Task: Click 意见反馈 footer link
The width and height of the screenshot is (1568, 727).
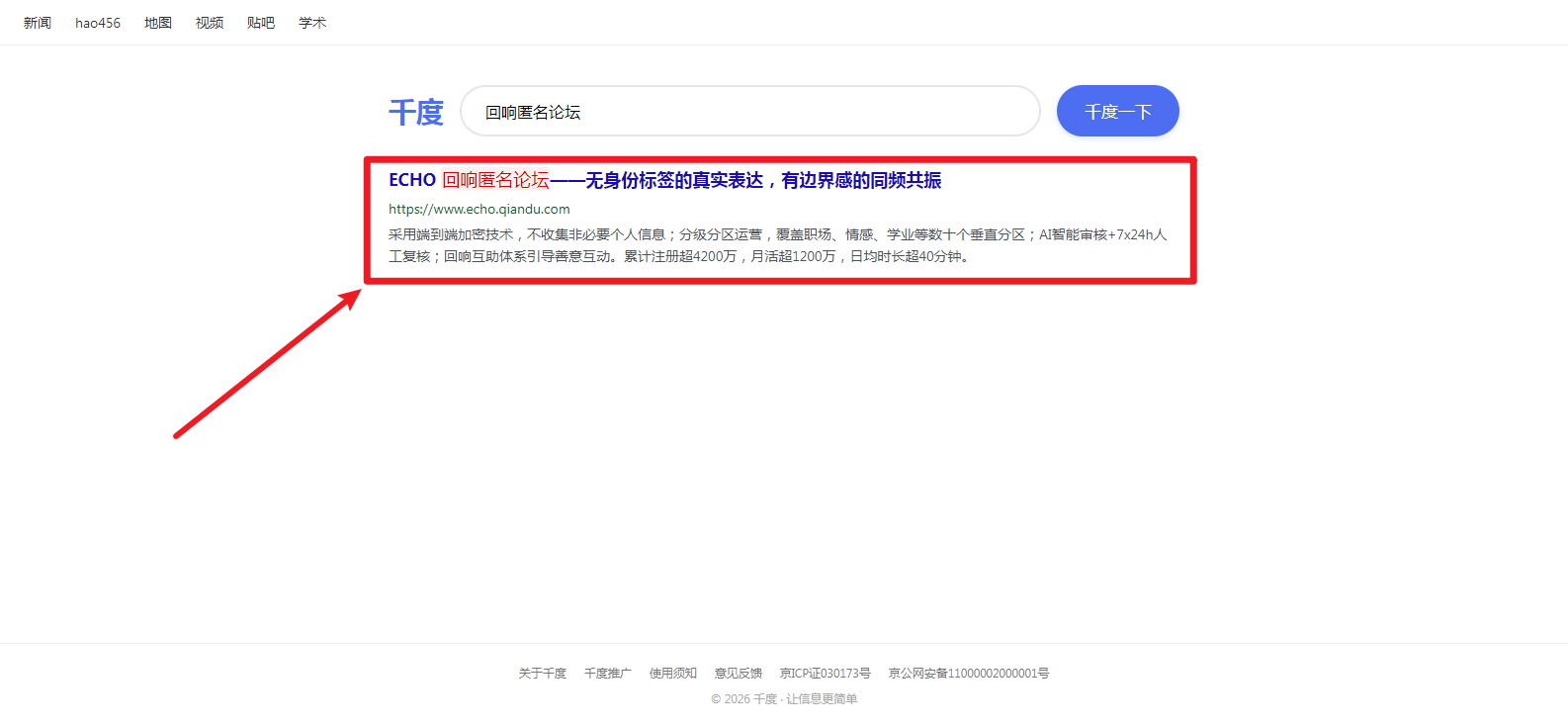Action: click(x=739, y=673)
